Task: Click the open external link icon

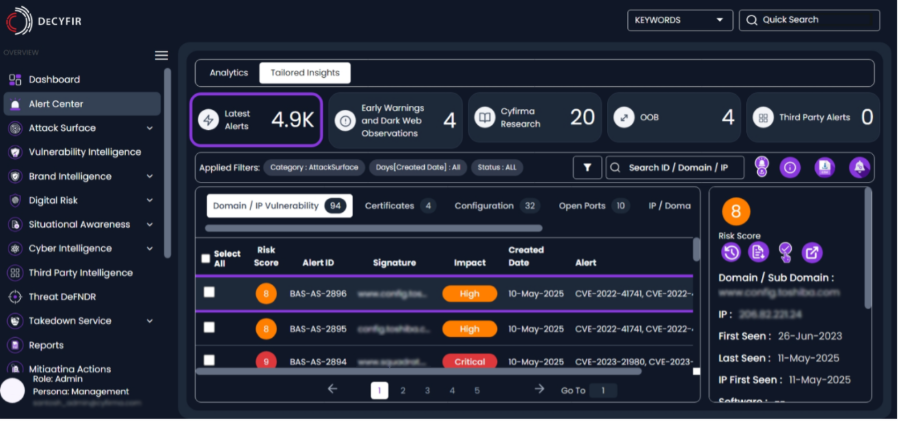Action: click(x=812, y=252)
